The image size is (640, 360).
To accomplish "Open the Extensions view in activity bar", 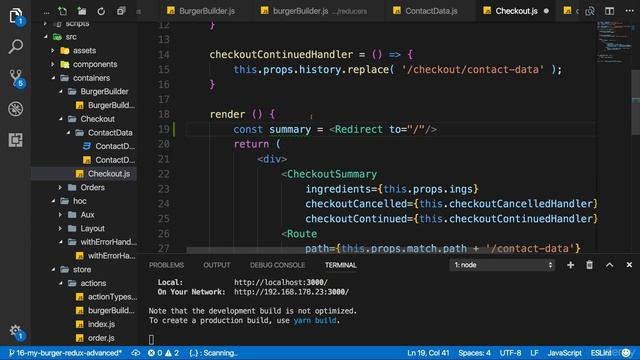I will [16, 140].
